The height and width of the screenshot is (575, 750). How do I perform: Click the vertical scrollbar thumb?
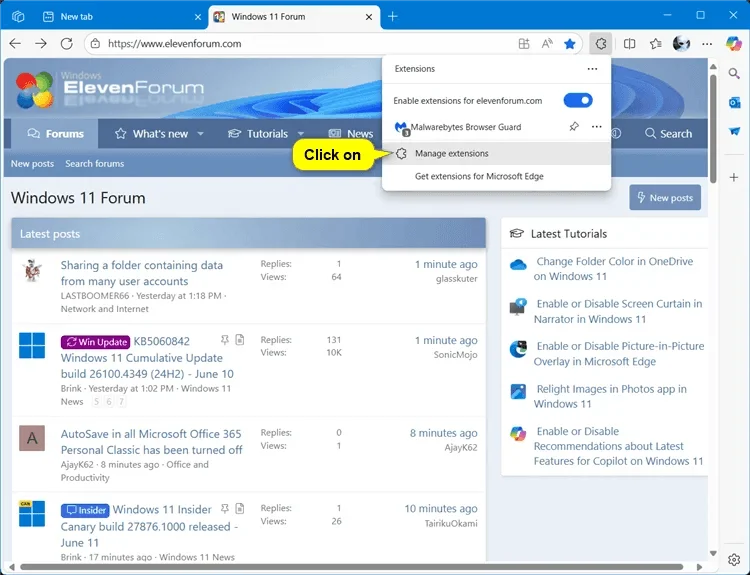[x=713, y=128]
